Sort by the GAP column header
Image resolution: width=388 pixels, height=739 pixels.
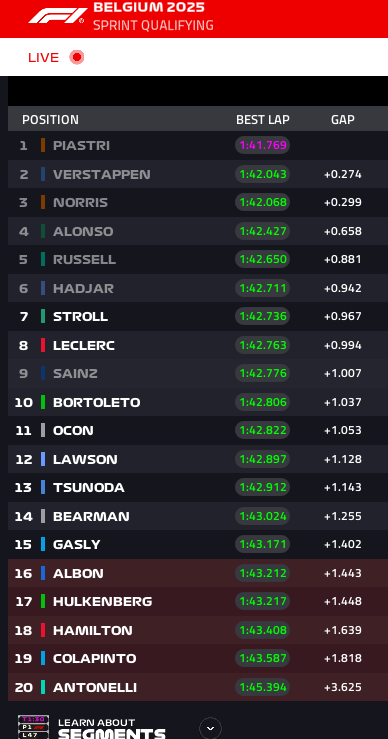coord(343,120)
